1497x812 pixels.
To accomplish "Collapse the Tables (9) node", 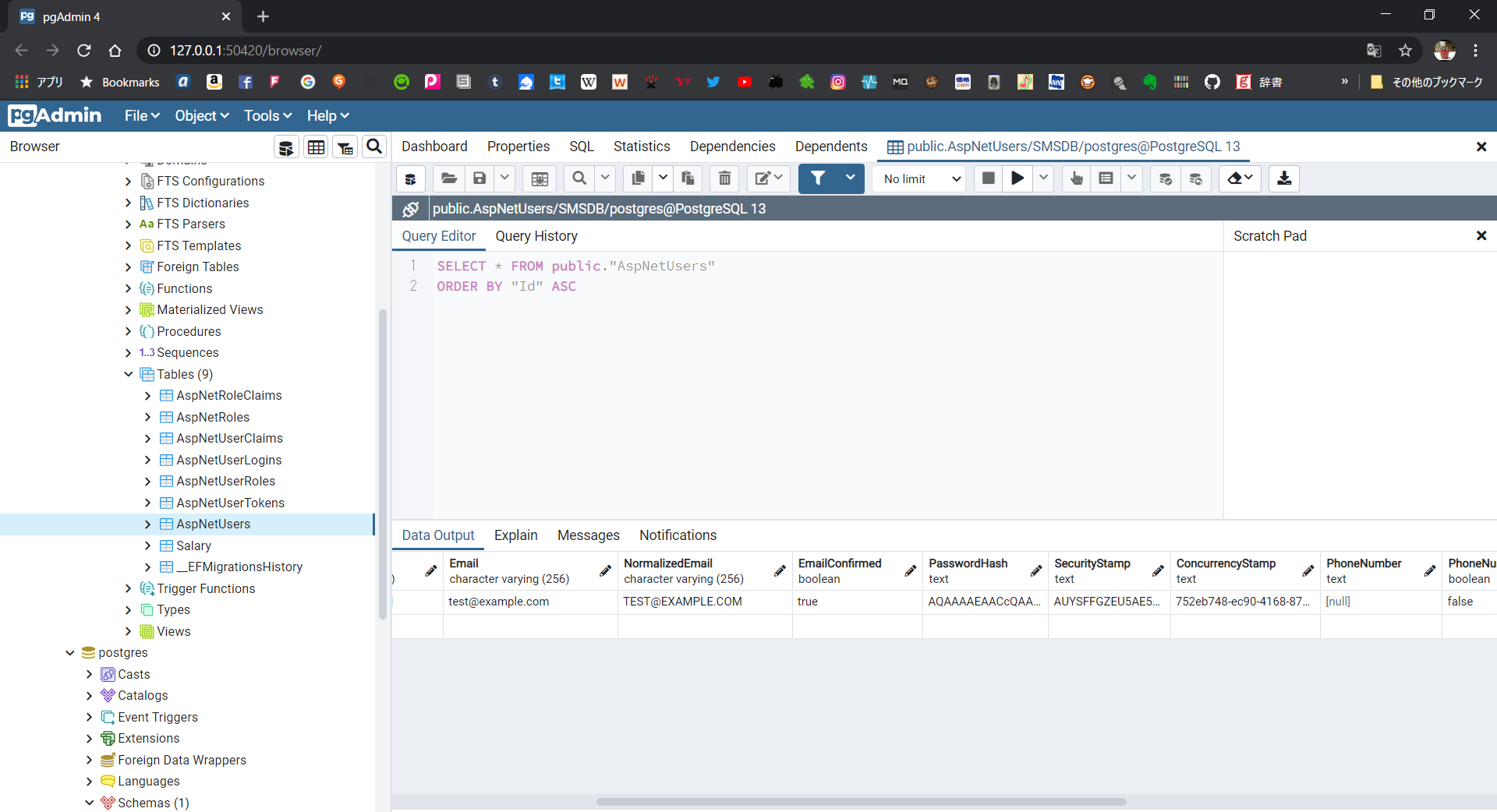I will click(129, 374).
